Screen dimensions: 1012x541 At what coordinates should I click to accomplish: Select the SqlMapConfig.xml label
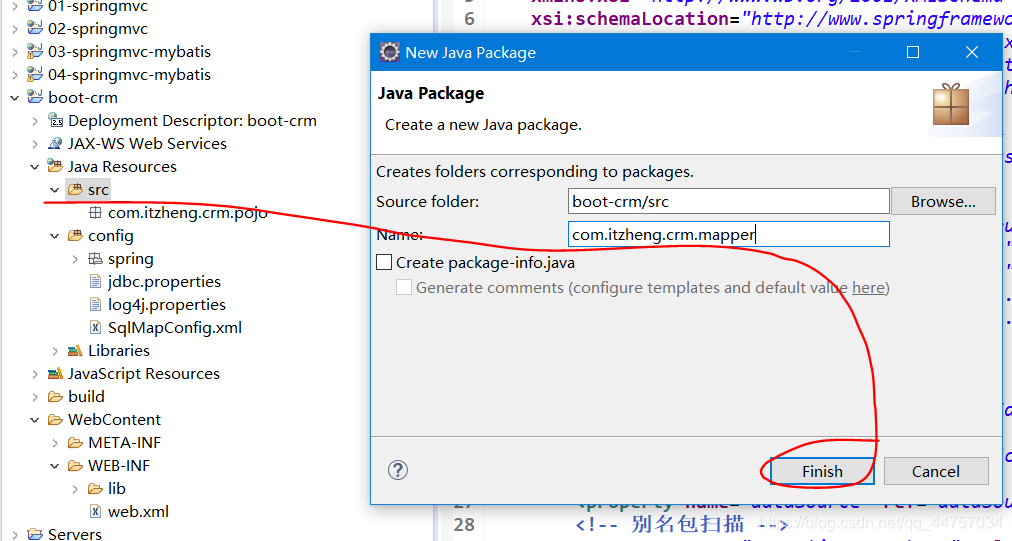tap(175, 327)
